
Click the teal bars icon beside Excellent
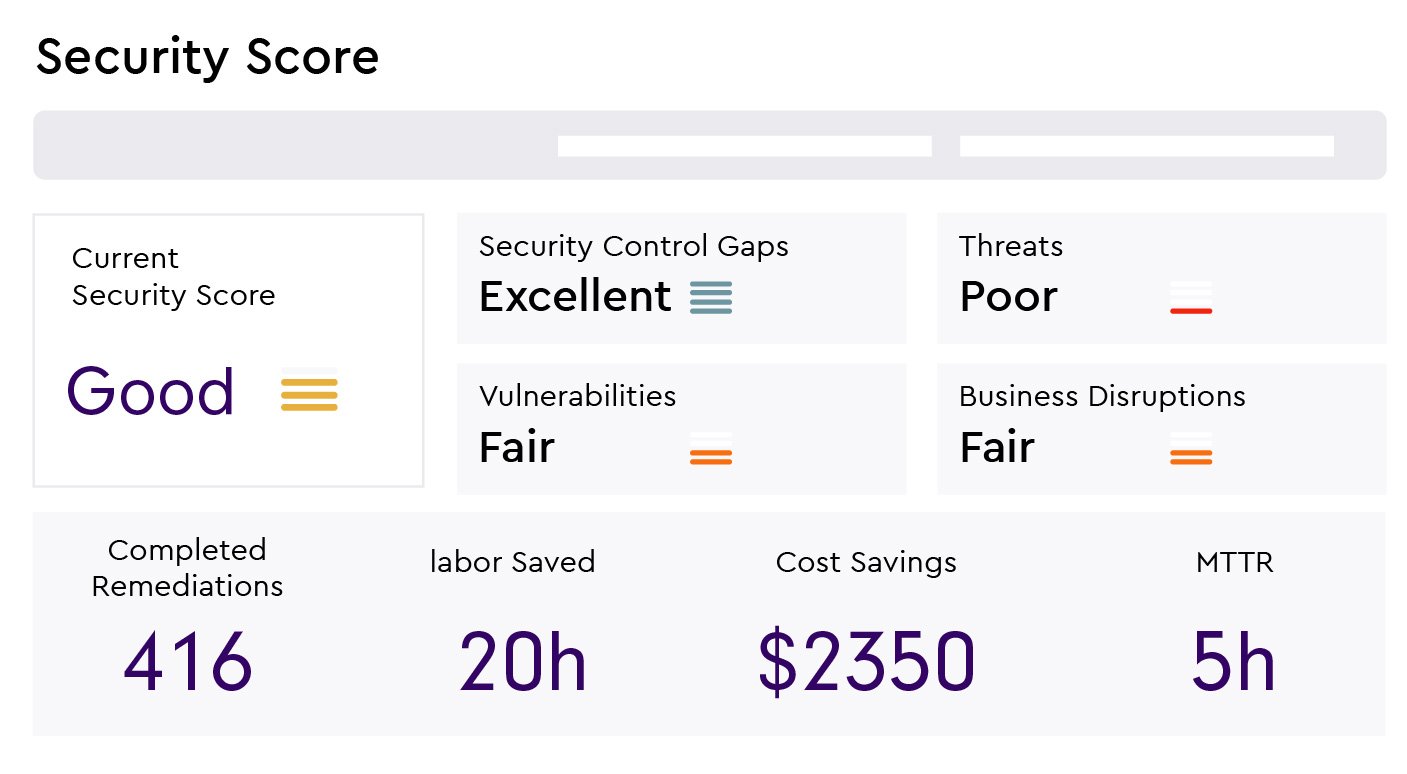(x=711, y=298)
